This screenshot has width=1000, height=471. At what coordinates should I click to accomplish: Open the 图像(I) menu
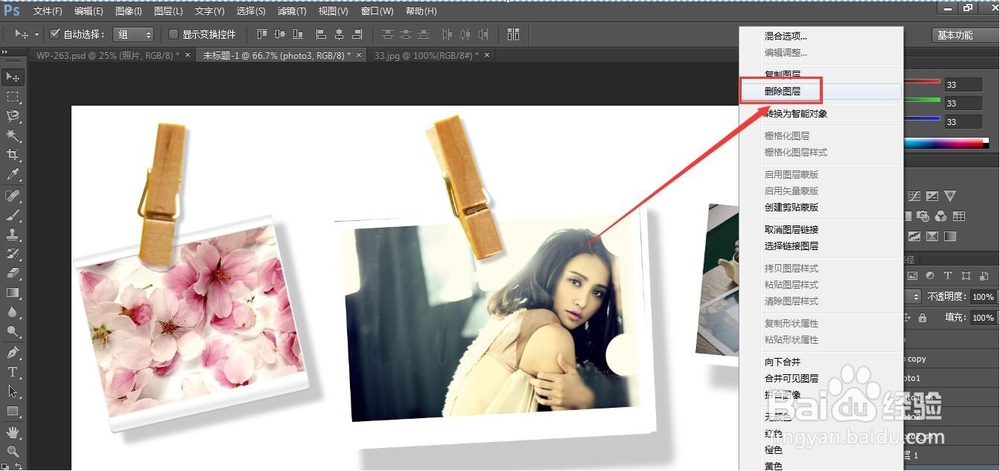129,11
